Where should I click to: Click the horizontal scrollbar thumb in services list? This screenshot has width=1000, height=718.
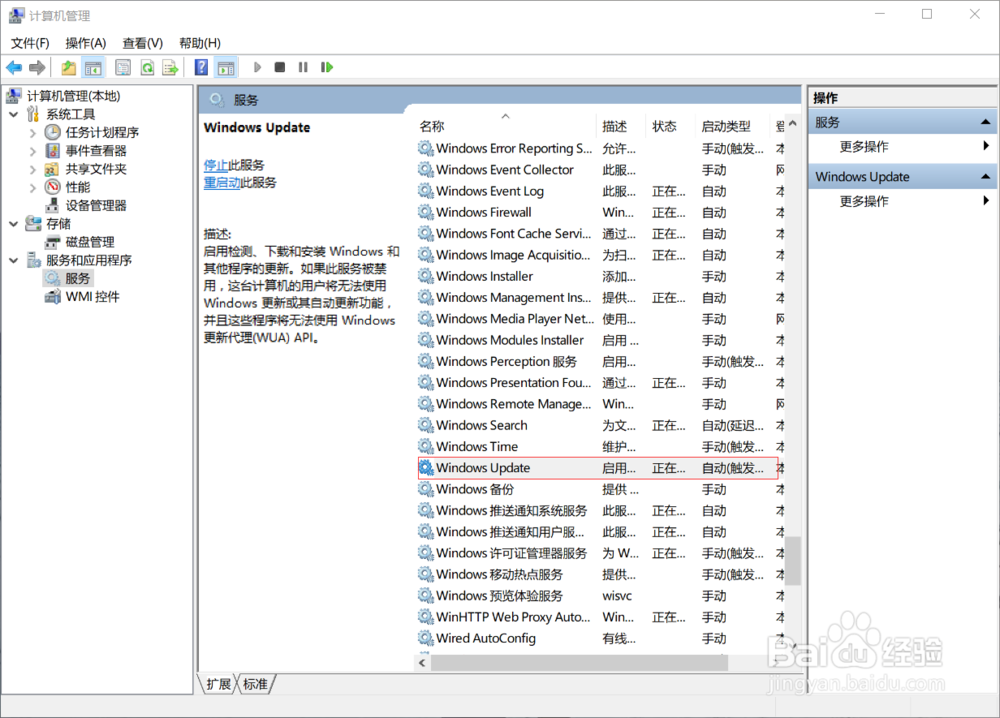(579, 663)
